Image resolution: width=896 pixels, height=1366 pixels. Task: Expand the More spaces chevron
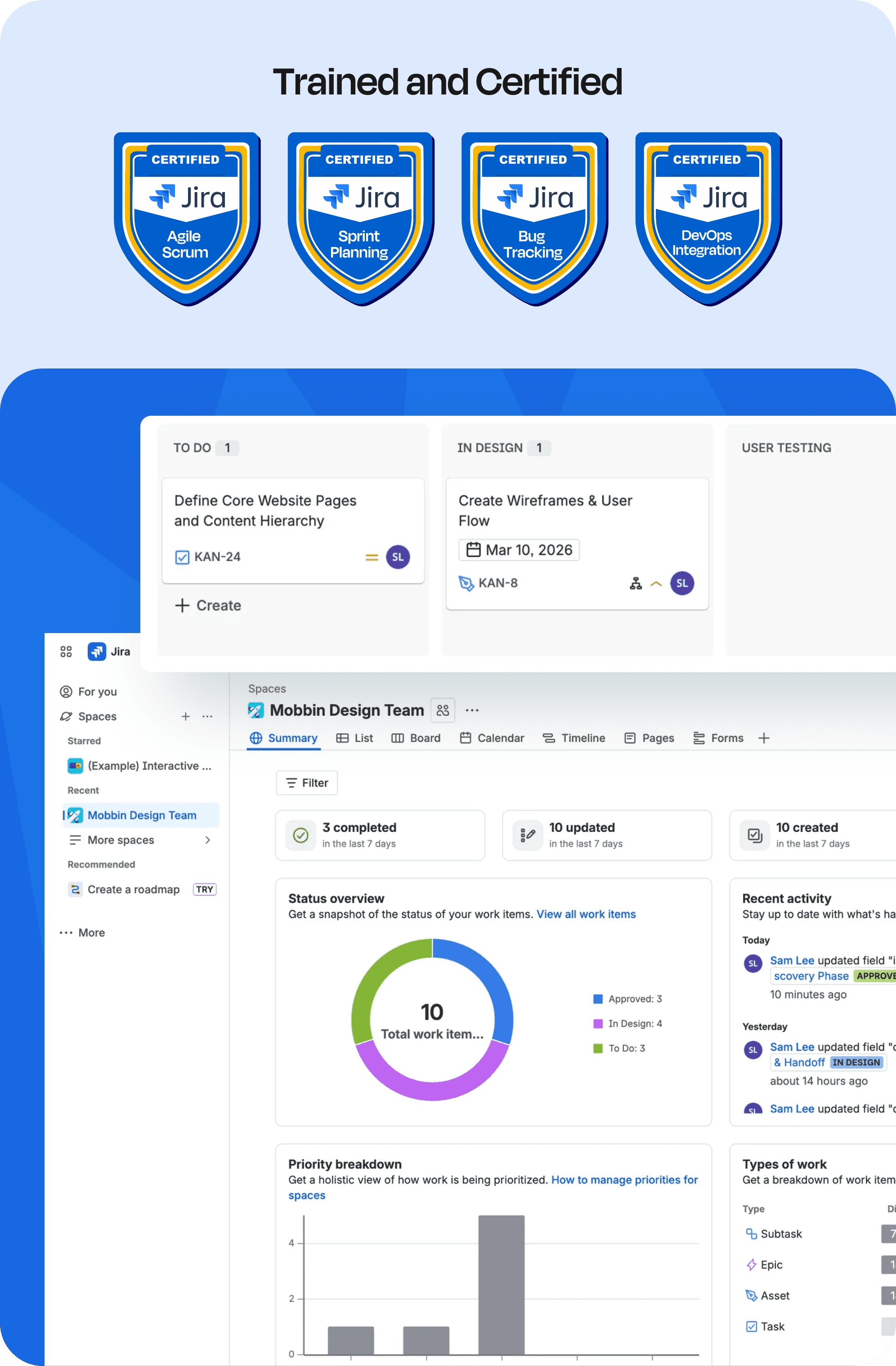[x=208, y=840]
